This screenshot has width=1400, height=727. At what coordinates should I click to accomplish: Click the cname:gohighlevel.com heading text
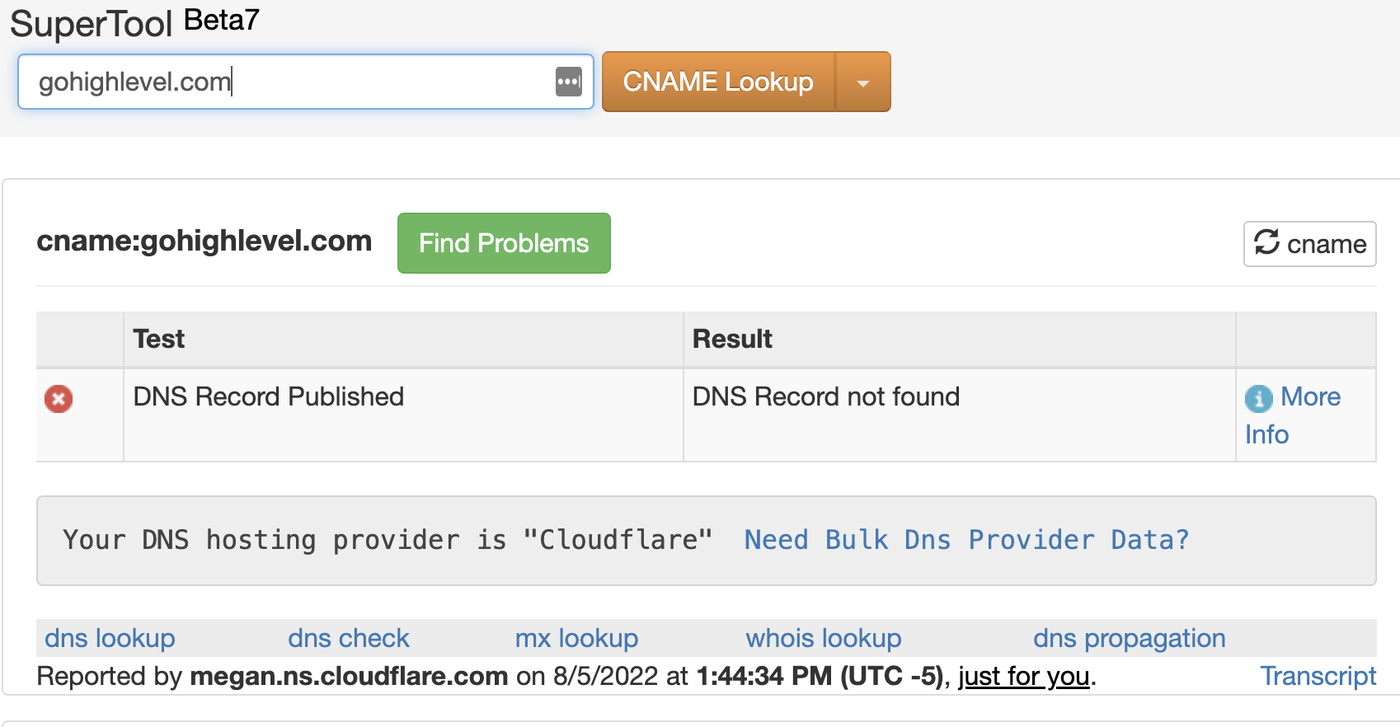pos(204,241)
